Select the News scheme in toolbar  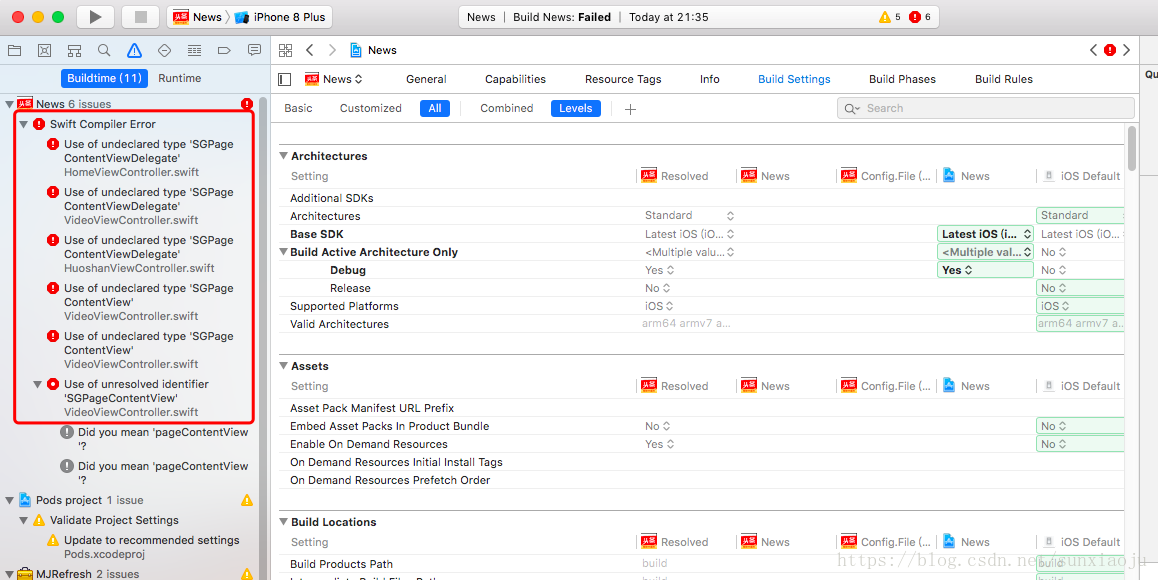pyautogui.click(x=197, y=17)
